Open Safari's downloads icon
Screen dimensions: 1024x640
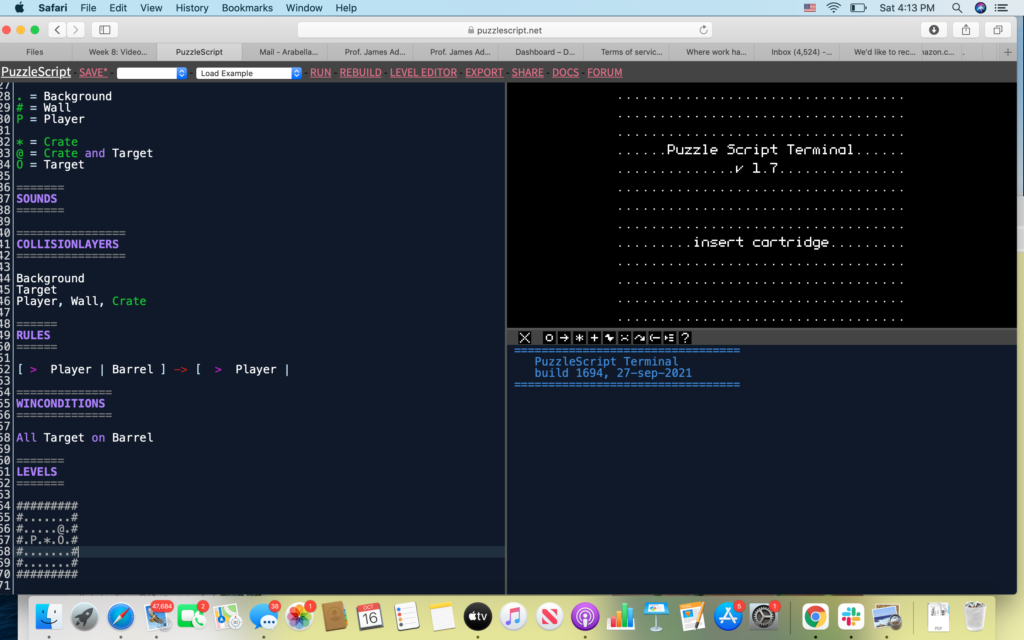click(x=935, y=30)
